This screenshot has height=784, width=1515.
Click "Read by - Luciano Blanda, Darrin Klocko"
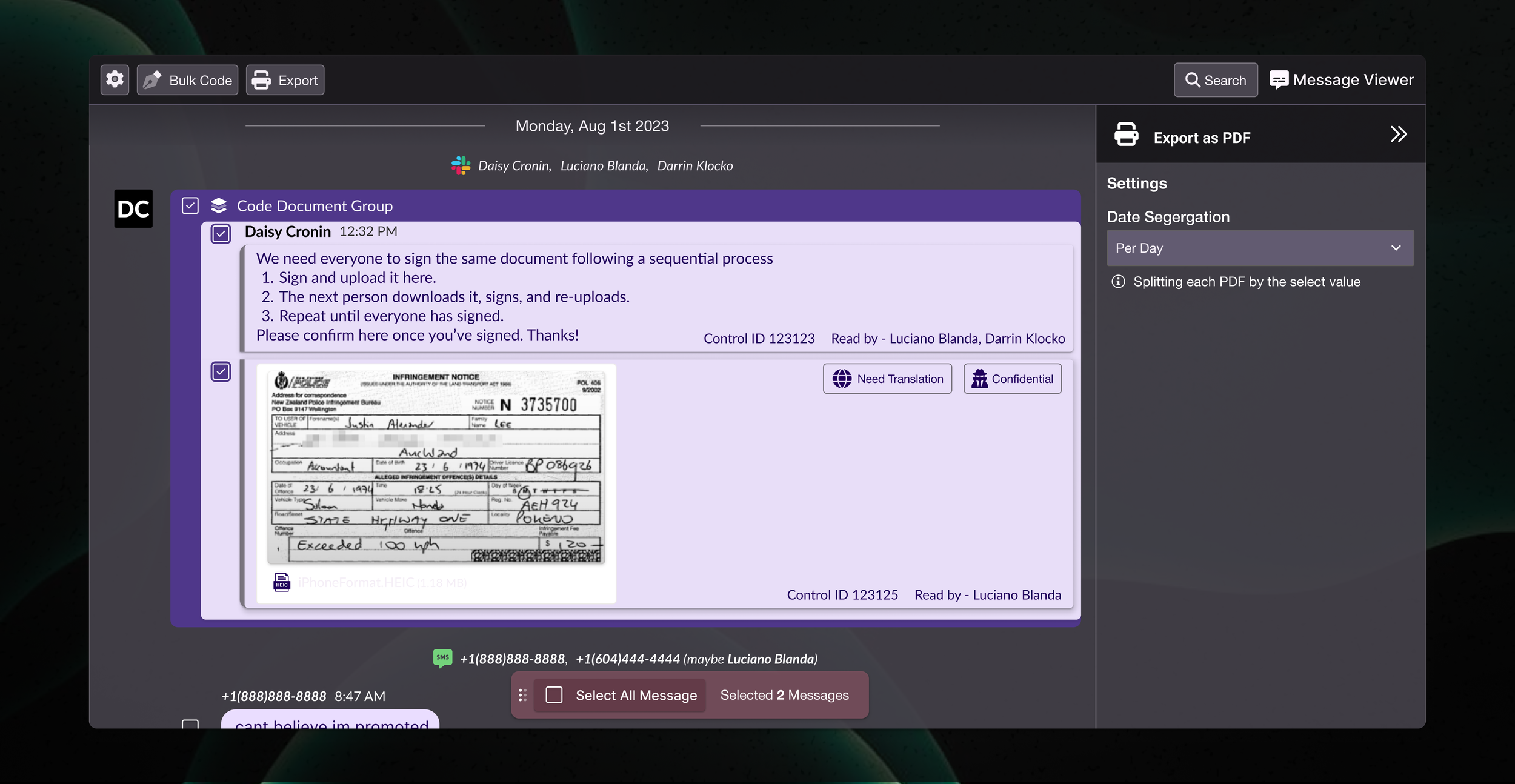(x=948, y=339)
